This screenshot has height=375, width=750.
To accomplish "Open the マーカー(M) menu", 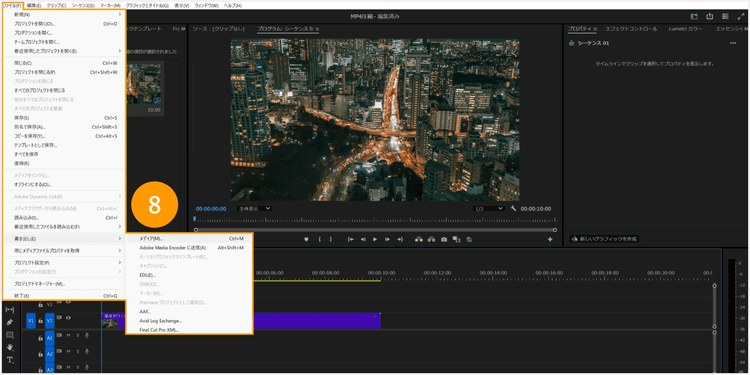I will pyautogui.click(x=110, y=5).
